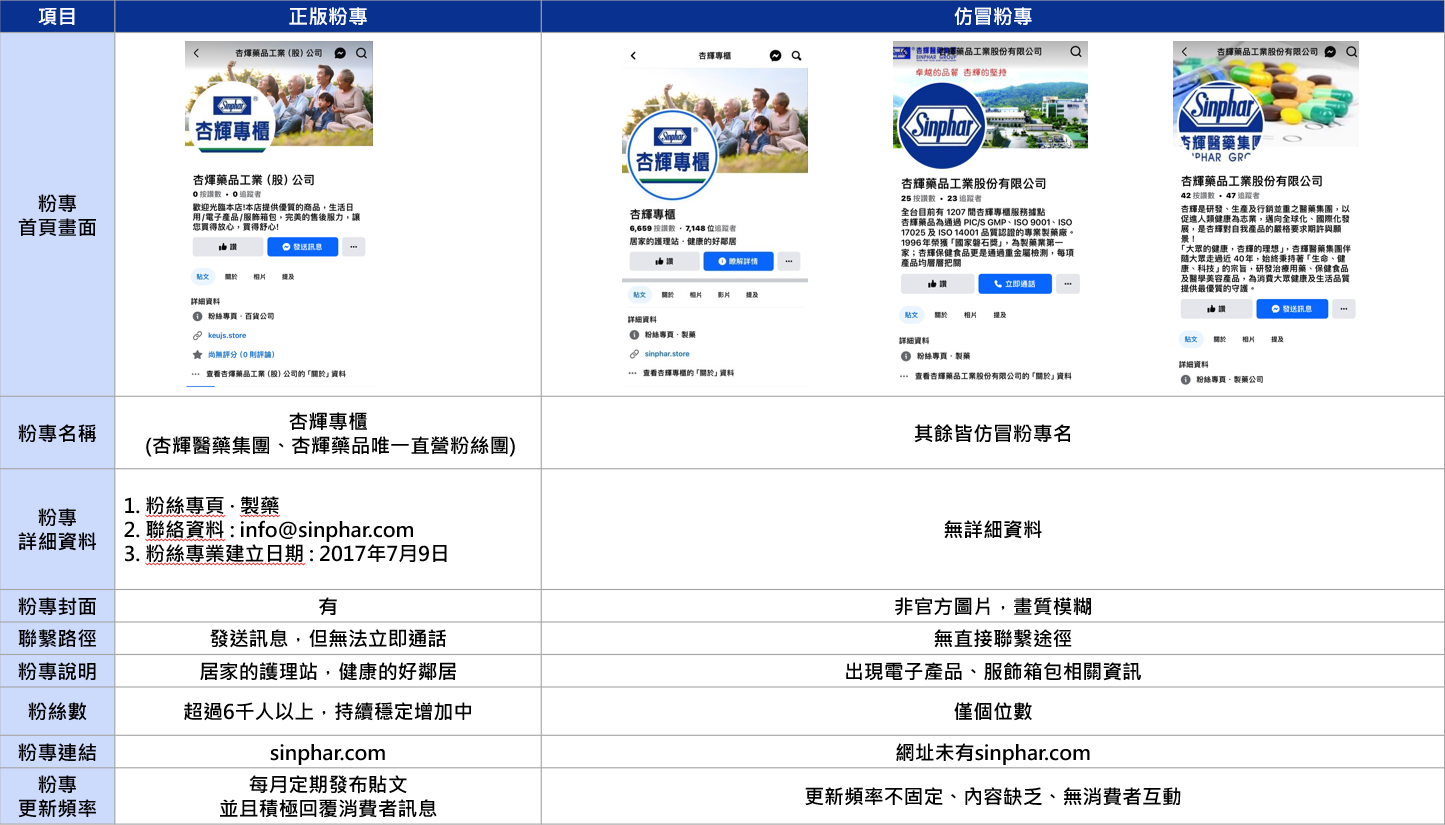Open the three-dot more button on keujs.store page
Image resolution: width=1445 pixels, height=825 pixels.
[354, 246]
